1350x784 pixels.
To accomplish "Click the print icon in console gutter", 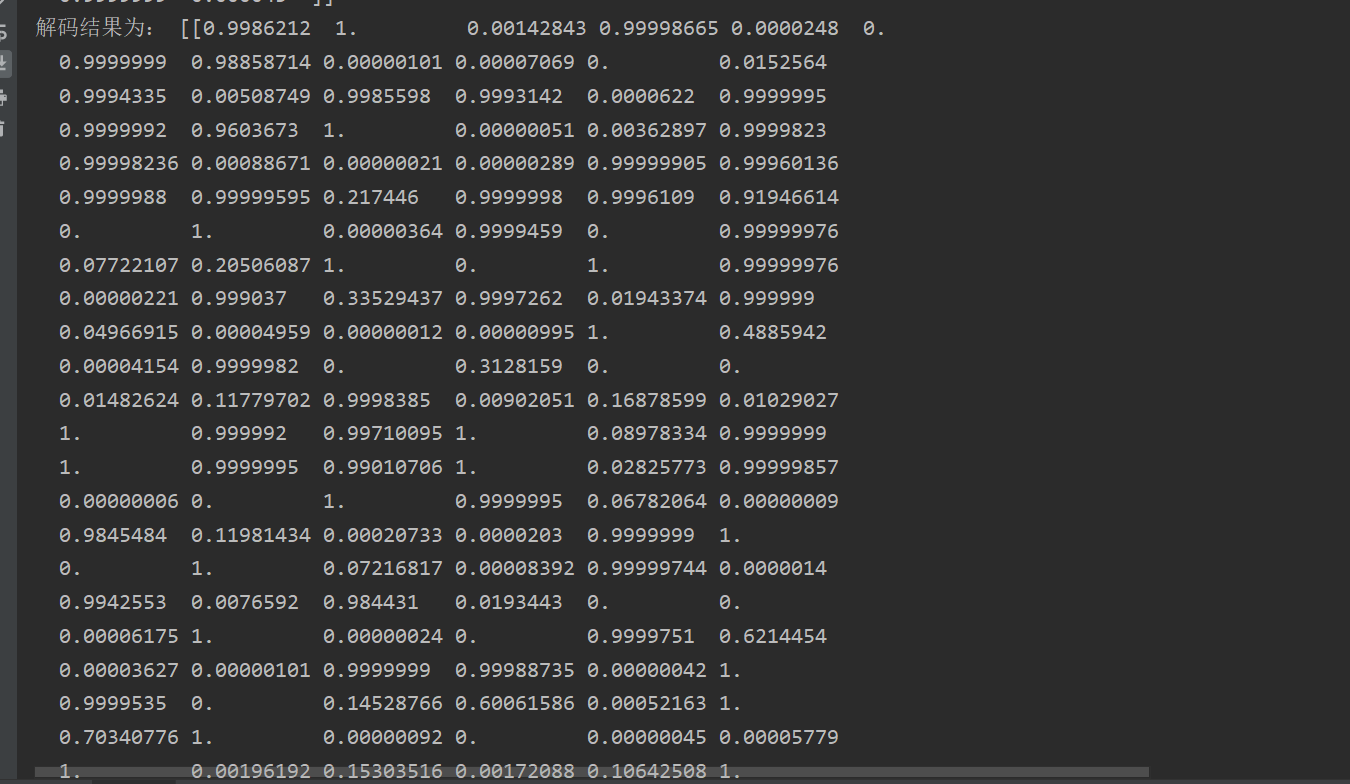I will (x=3, y=97).
